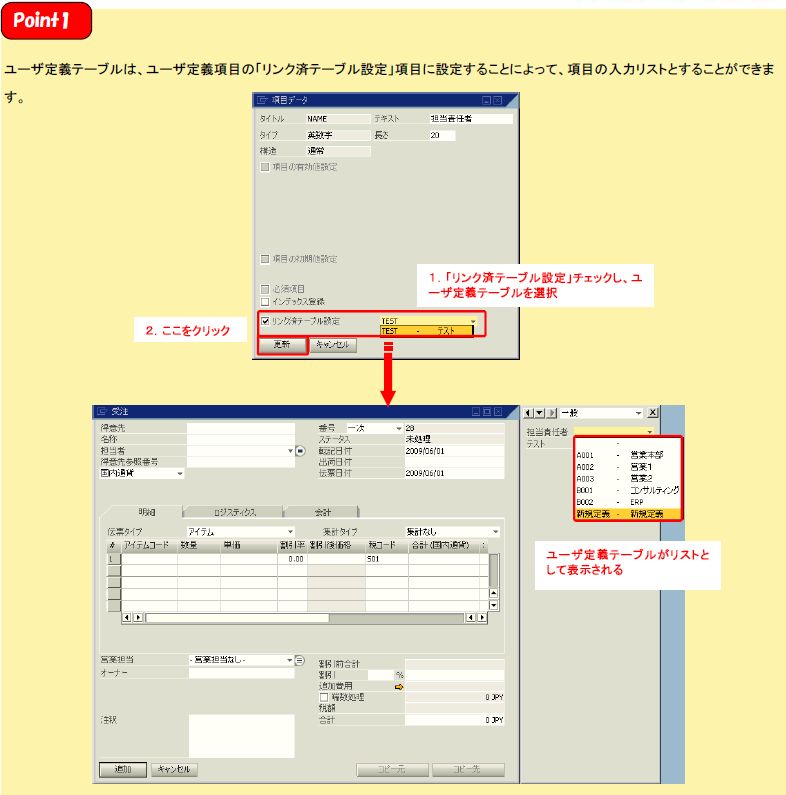
Task: Click 注釈 remarks text area
Action: [241, 736]
